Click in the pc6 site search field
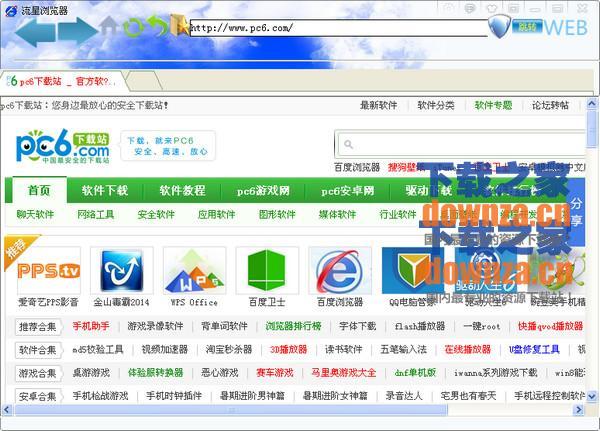600x431 pixels. pyautogui.click(x=459, y=145)
